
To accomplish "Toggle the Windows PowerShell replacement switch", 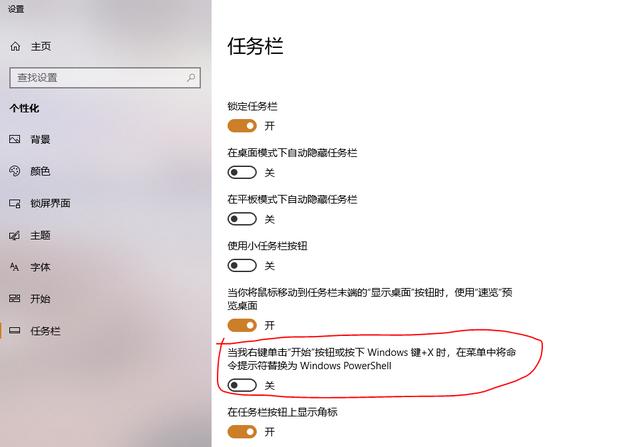I will 242,385.
